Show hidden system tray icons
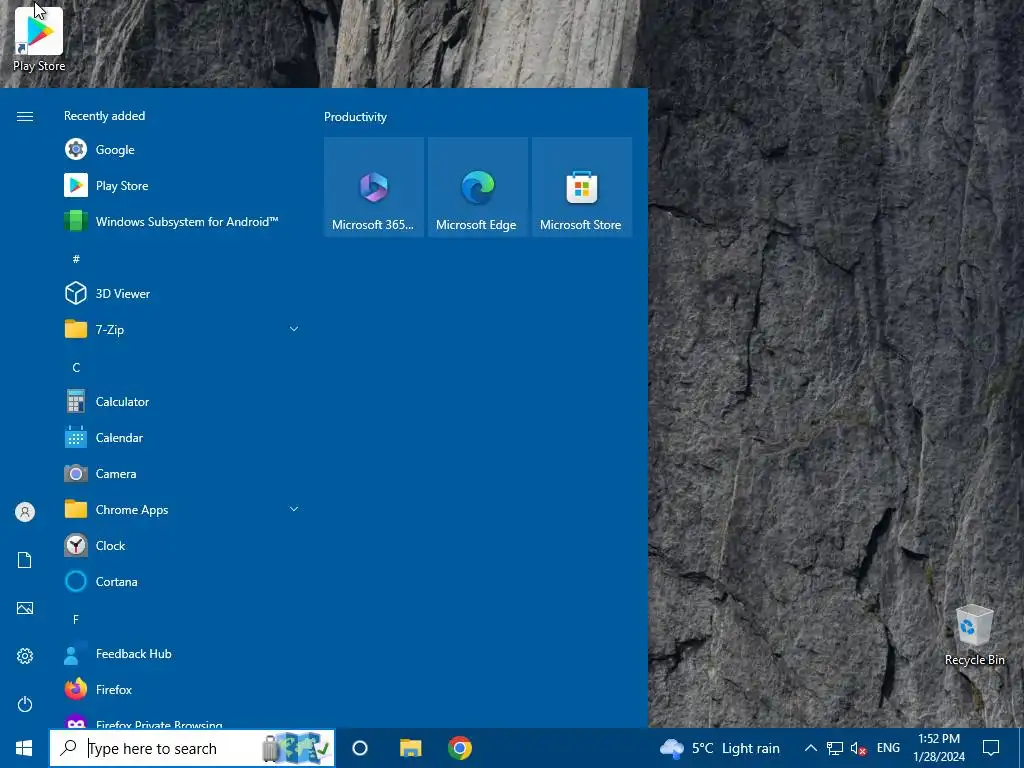Screen dimensions: 1024x768 click(x=810, y=748)
